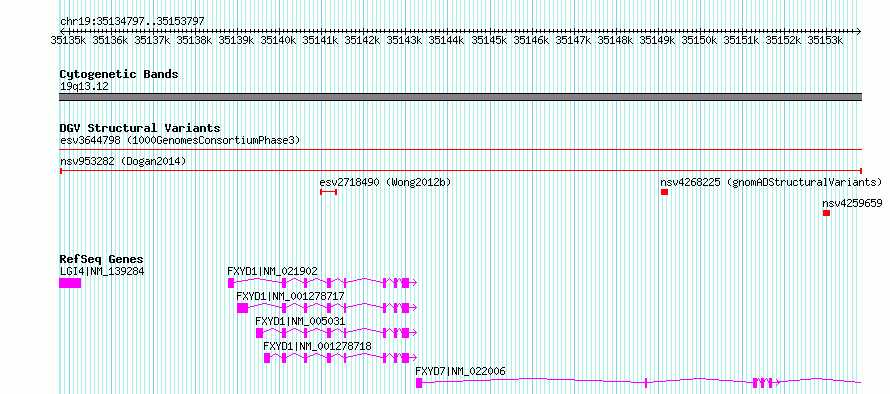This screenshot has height=394, width=890.
Task: Click the arrowhead ending FXYD1 NM_001278717
Action: pos(414,308)
